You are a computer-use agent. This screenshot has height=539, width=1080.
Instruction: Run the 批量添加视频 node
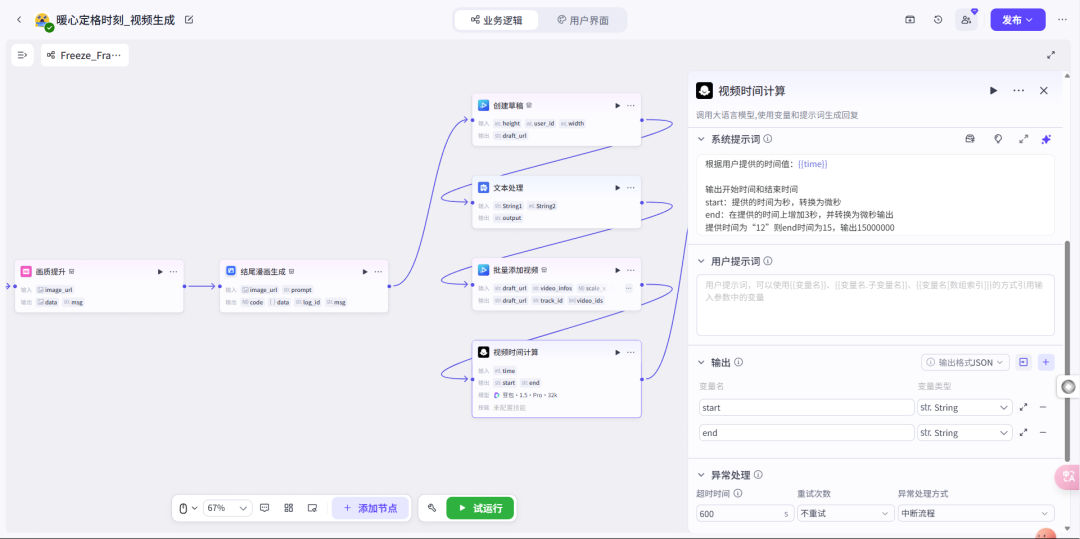pyautogui.click(x=618, y=270)
